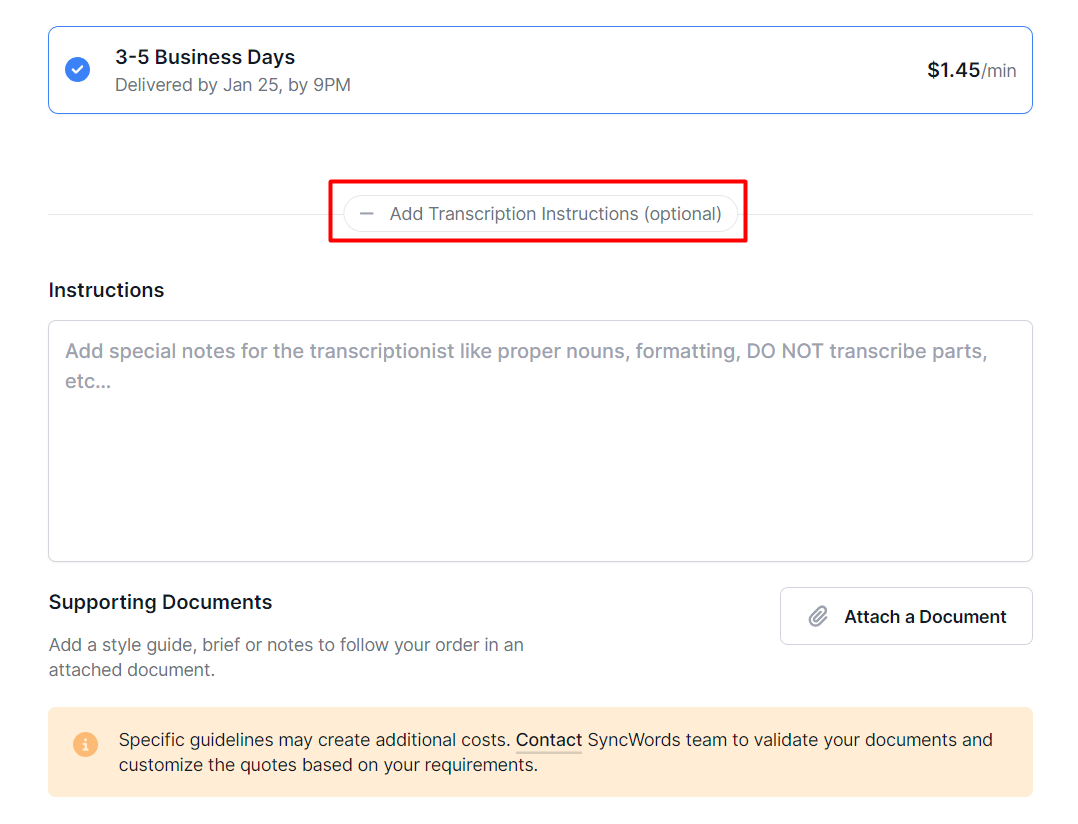Click the 3-5 Business Days option title
The width and height of the screenshot is (1078, 824).
pos(205,57)
